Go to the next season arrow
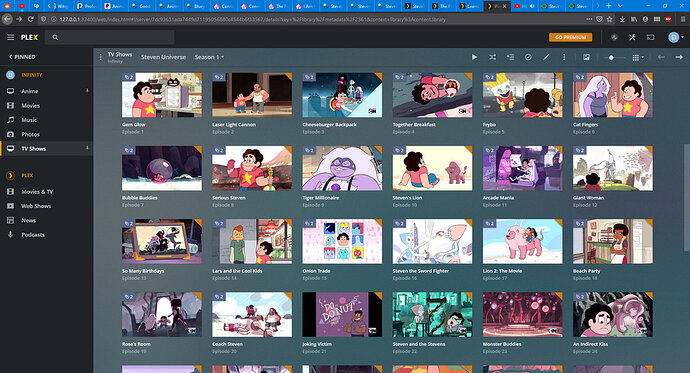 679,57
